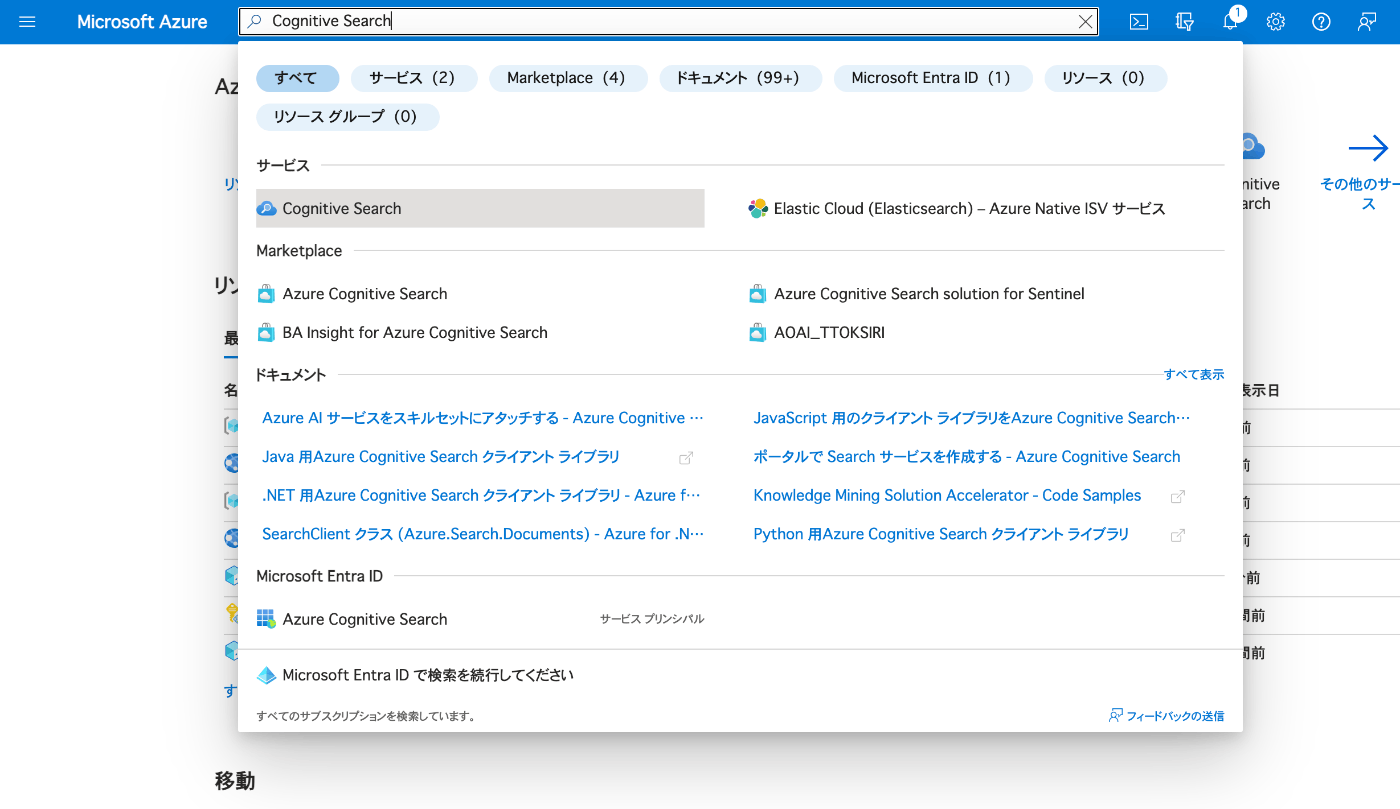
Task: Select the サービス (2) filter chip
Action: coord(412,78)
